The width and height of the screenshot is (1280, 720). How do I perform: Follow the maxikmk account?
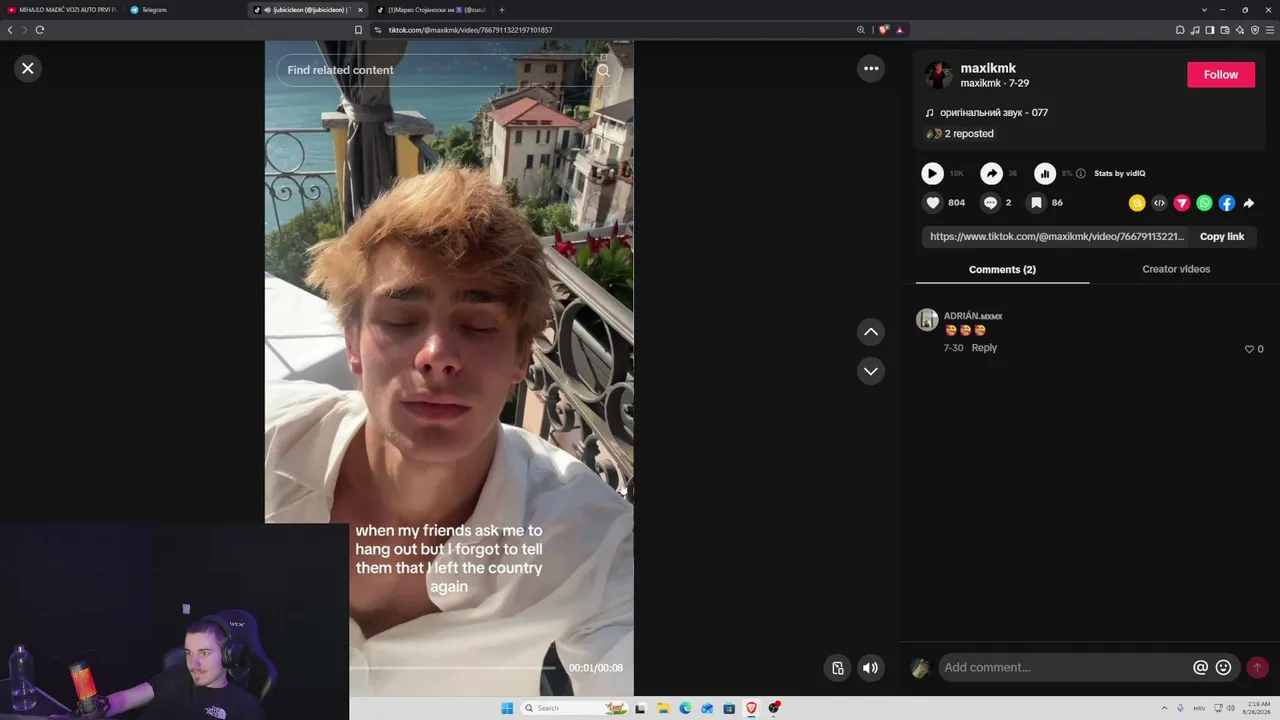pos(1221,75)
